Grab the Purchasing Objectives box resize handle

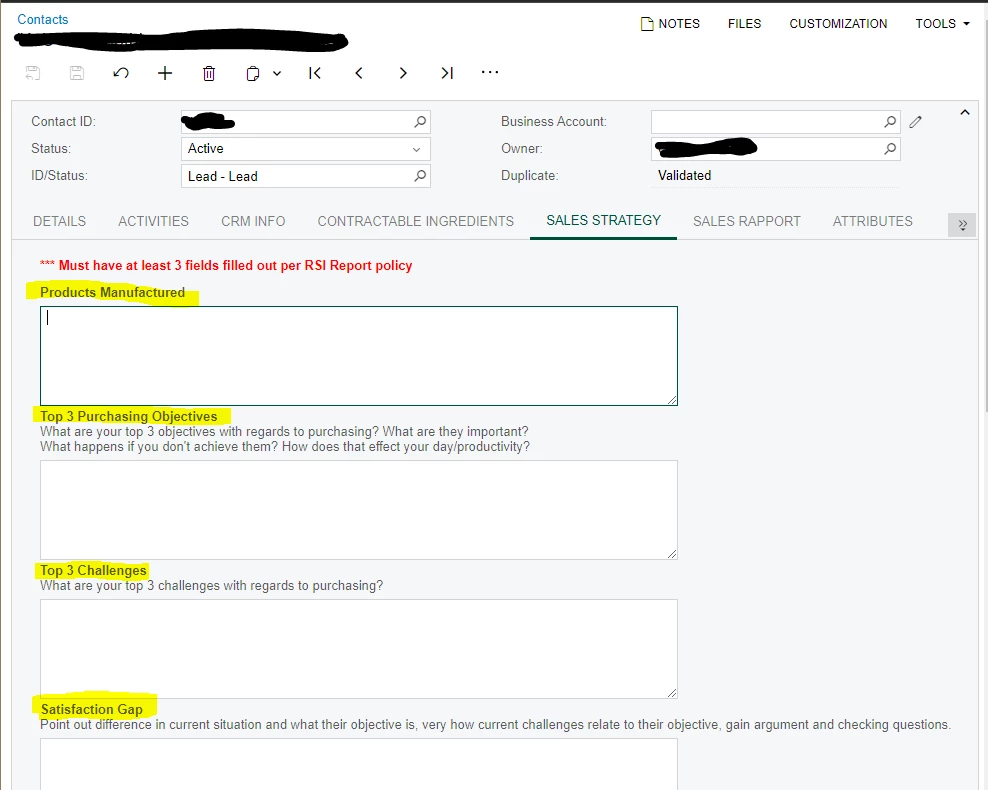pyautogui.click(x=672, y=554)
